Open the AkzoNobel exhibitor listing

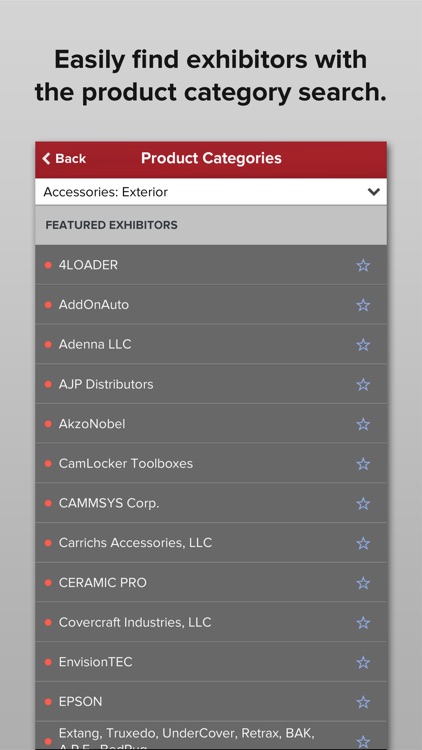[211, 424]
